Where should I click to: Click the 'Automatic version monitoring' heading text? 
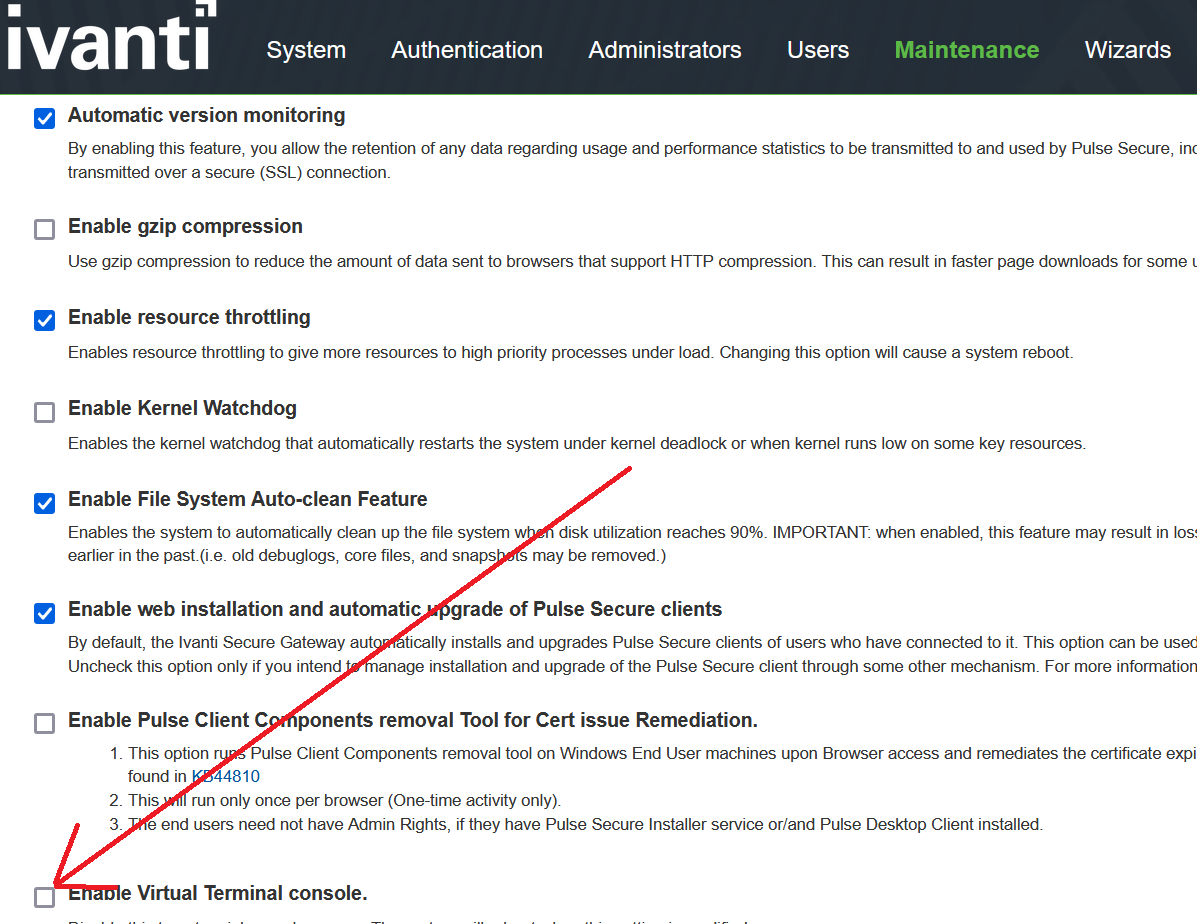coord(206,116)
